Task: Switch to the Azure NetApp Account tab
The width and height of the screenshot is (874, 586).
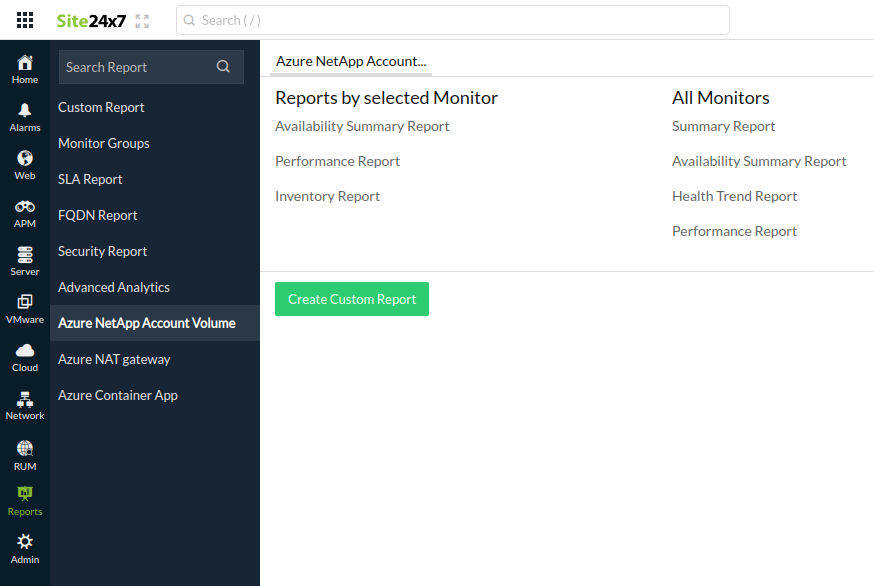Action: 350,60
